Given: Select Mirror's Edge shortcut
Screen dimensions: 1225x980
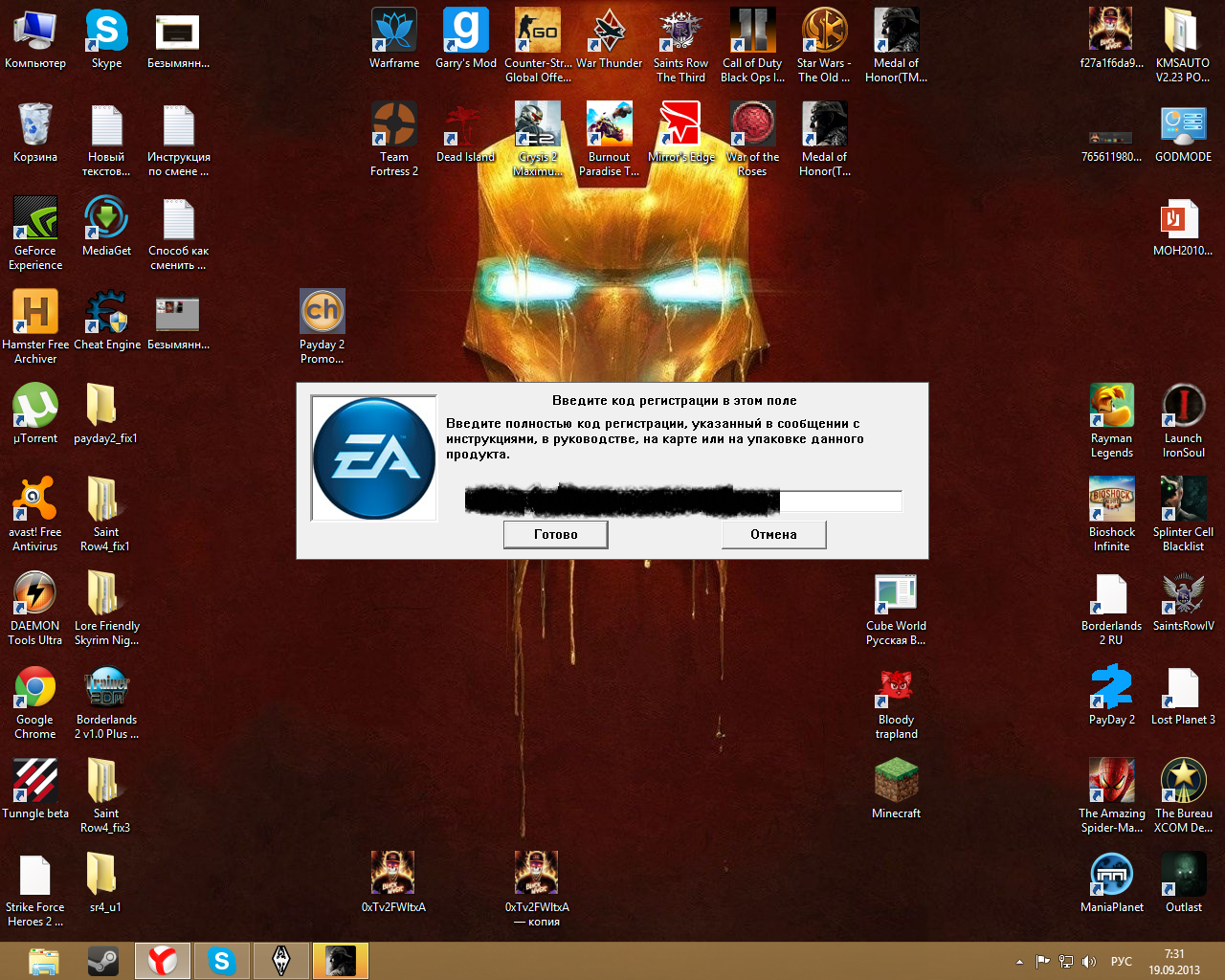Looking at the screenshot, I should point(680,133).
